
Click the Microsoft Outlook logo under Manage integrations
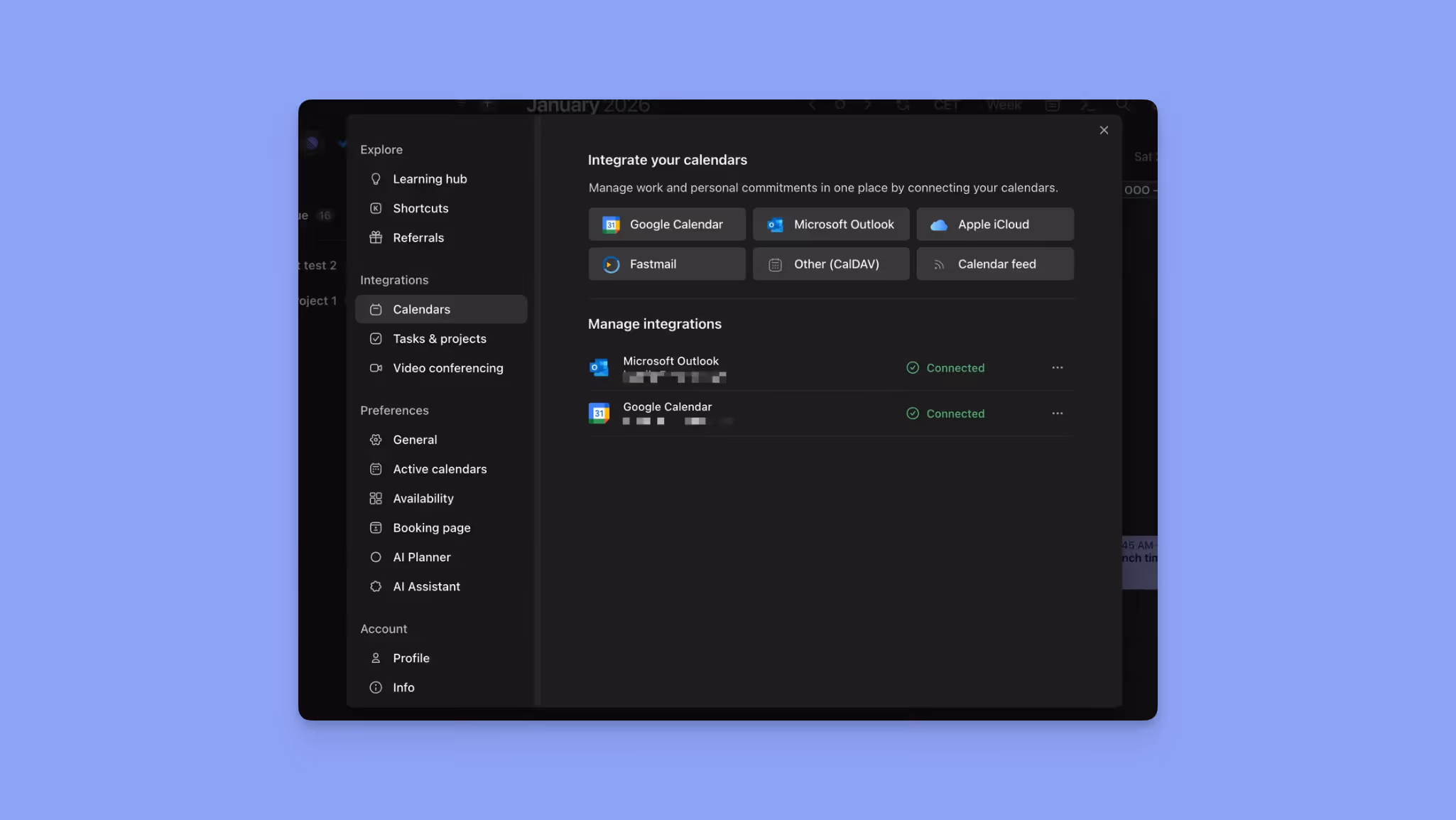(x=599, y=367)
